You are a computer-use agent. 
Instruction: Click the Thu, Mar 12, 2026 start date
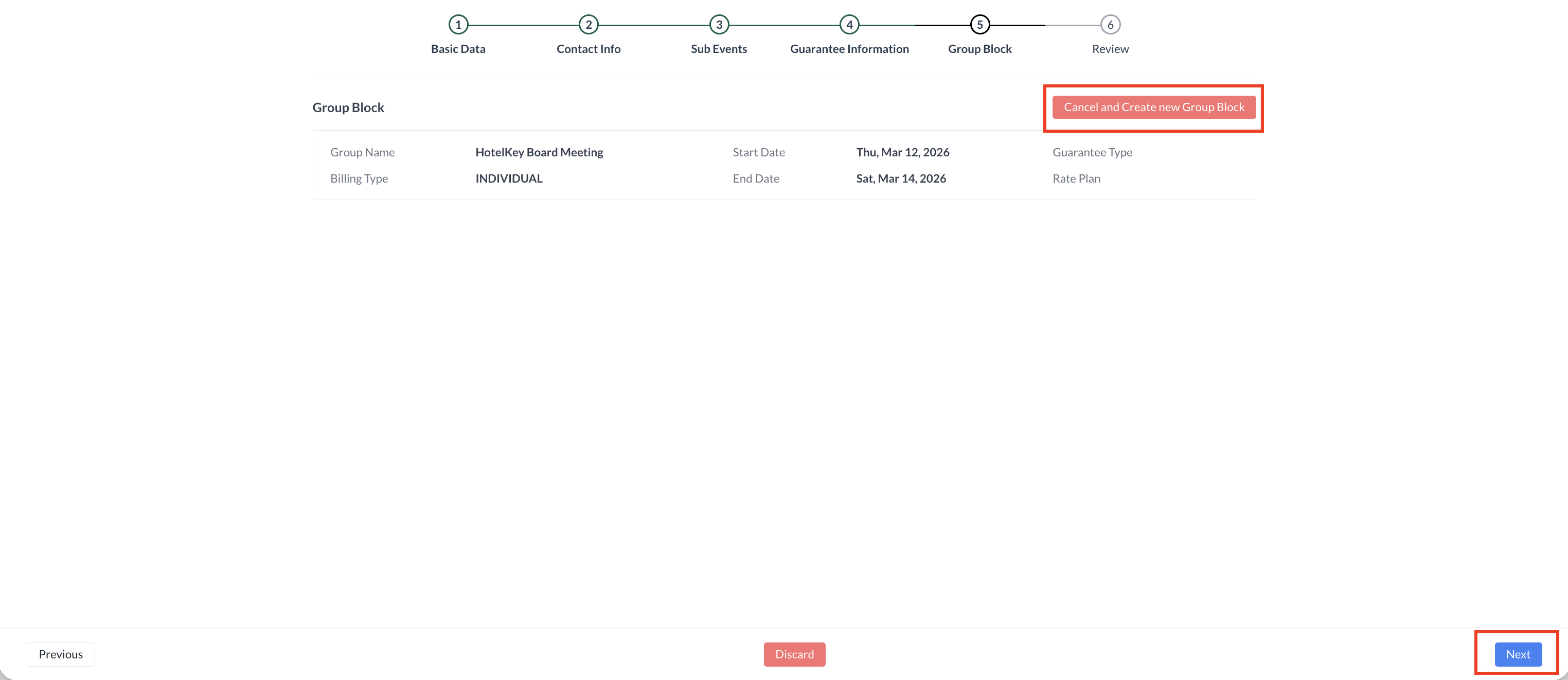click(902, 152)
